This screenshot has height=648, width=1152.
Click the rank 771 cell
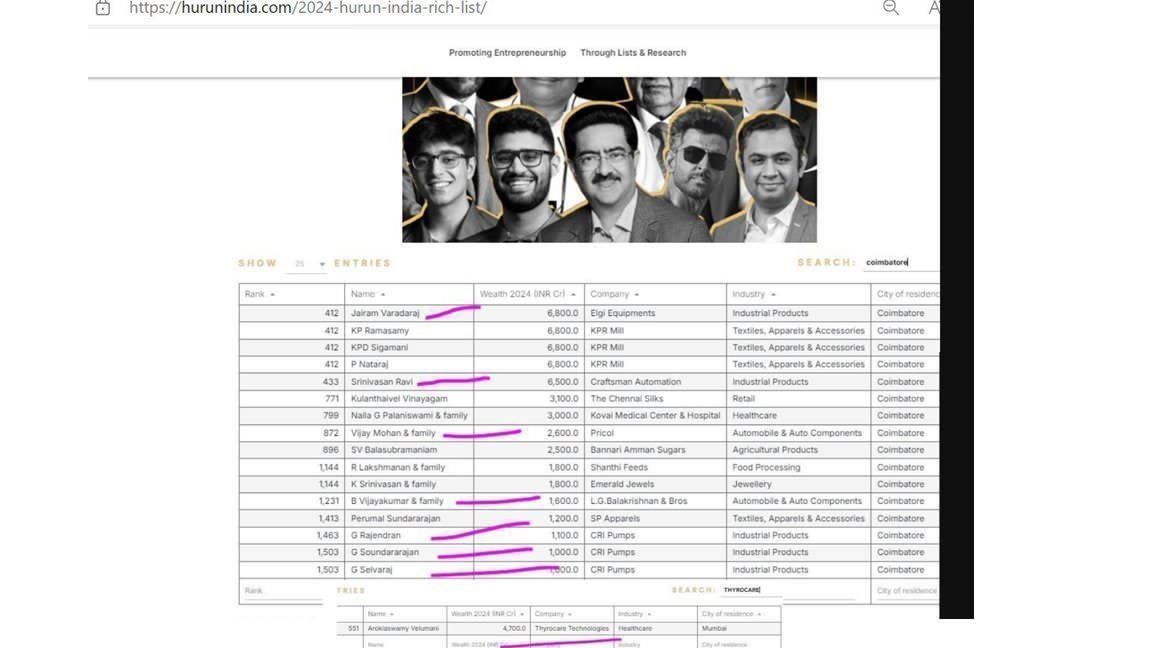pos(292,399)
